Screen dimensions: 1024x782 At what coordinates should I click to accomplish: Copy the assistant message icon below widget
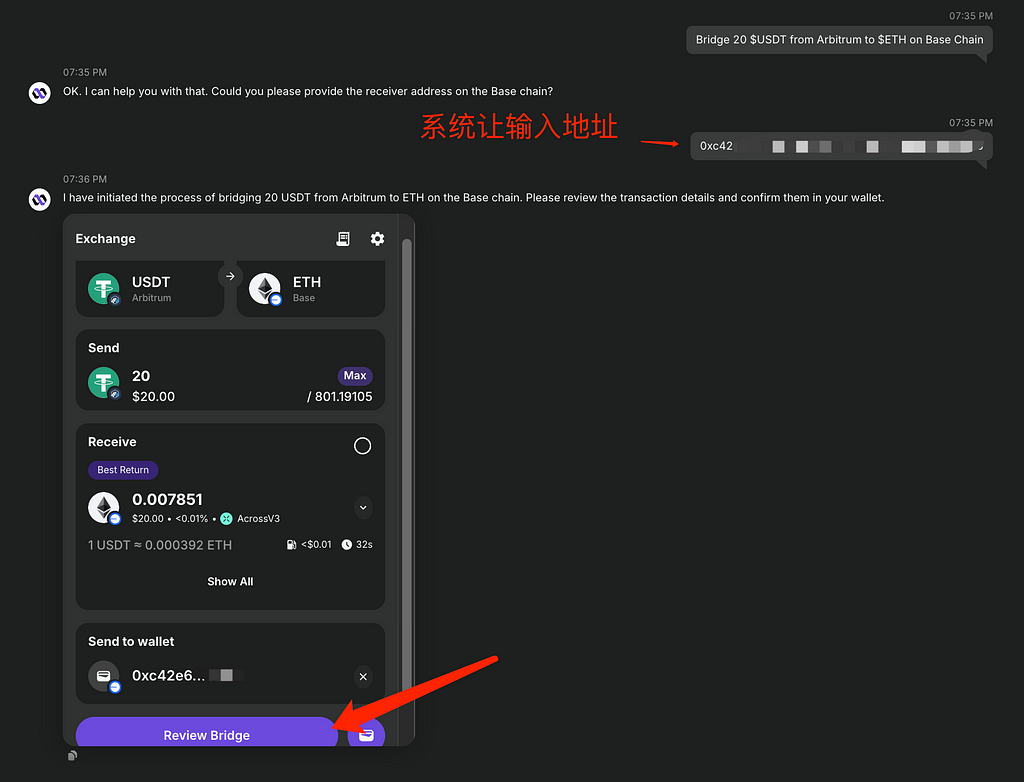pyautogui.click(x=72, y=756)
